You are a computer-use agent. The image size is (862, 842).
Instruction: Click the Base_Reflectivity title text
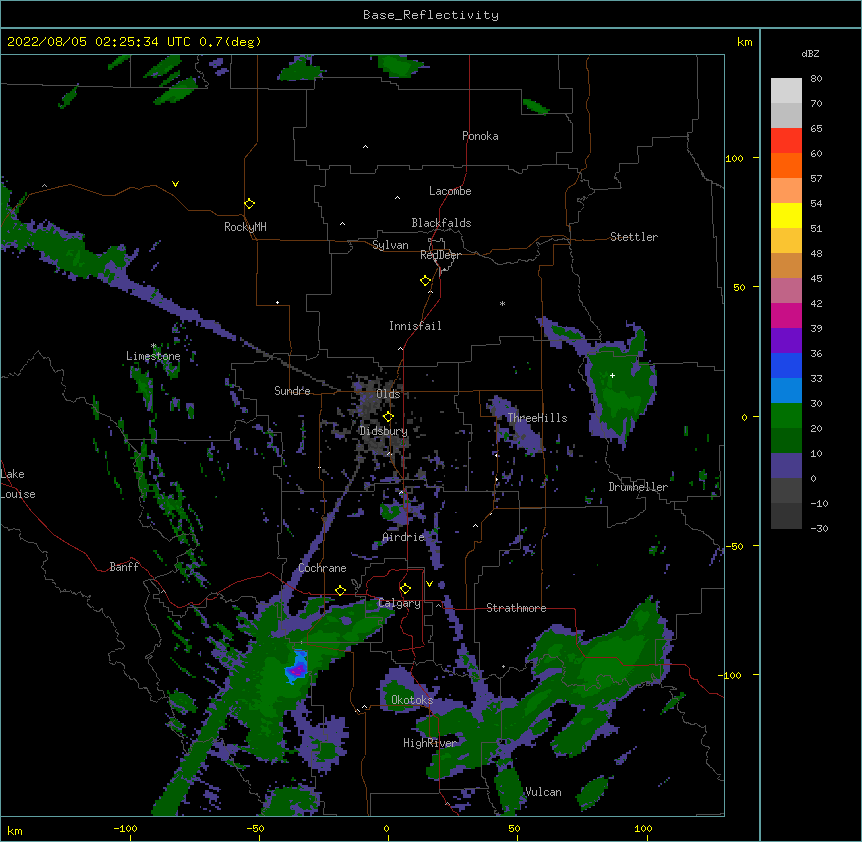[x=431, y=15]
